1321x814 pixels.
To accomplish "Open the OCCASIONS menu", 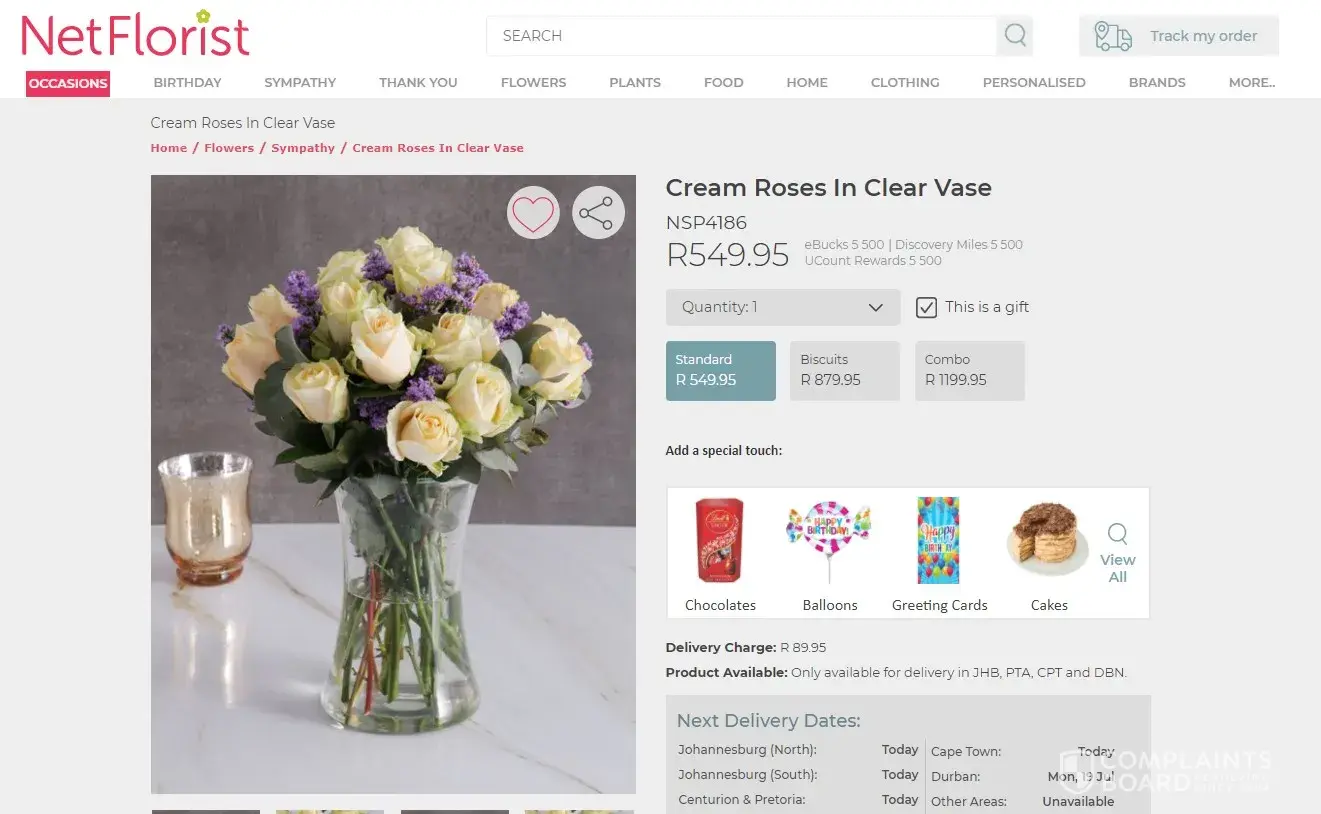I will pyautogui.click(x=68, y=83).
